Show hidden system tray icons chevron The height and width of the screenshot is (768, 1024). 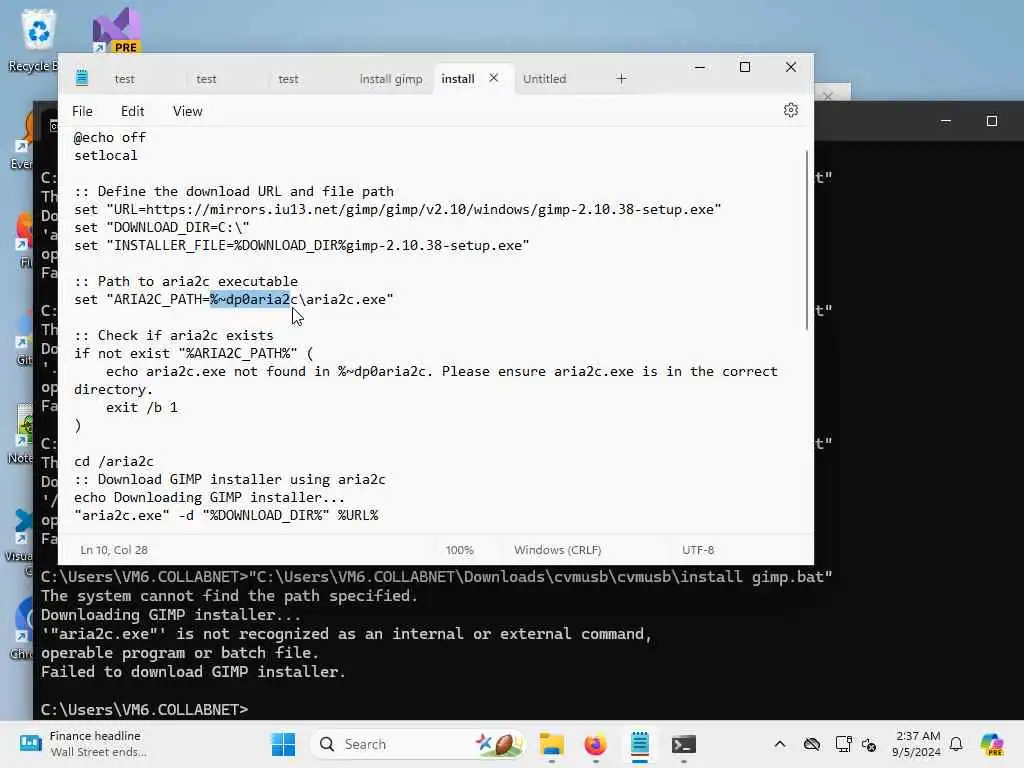[780, 744]
